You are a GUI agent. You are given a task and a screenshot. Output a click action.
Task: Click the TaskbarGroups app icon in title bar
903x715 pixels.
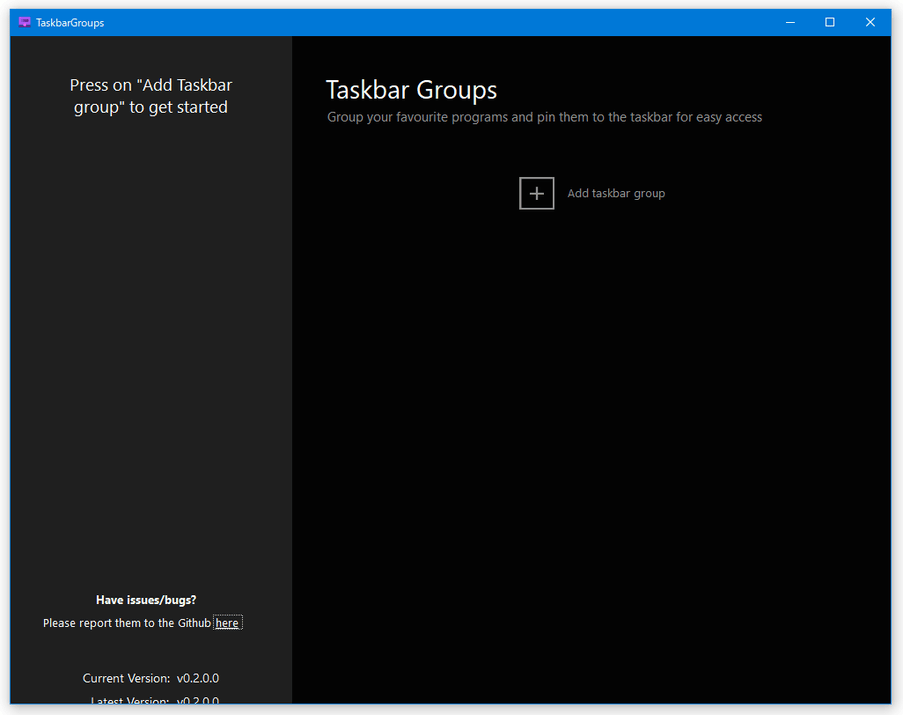(x=24, y=22)
